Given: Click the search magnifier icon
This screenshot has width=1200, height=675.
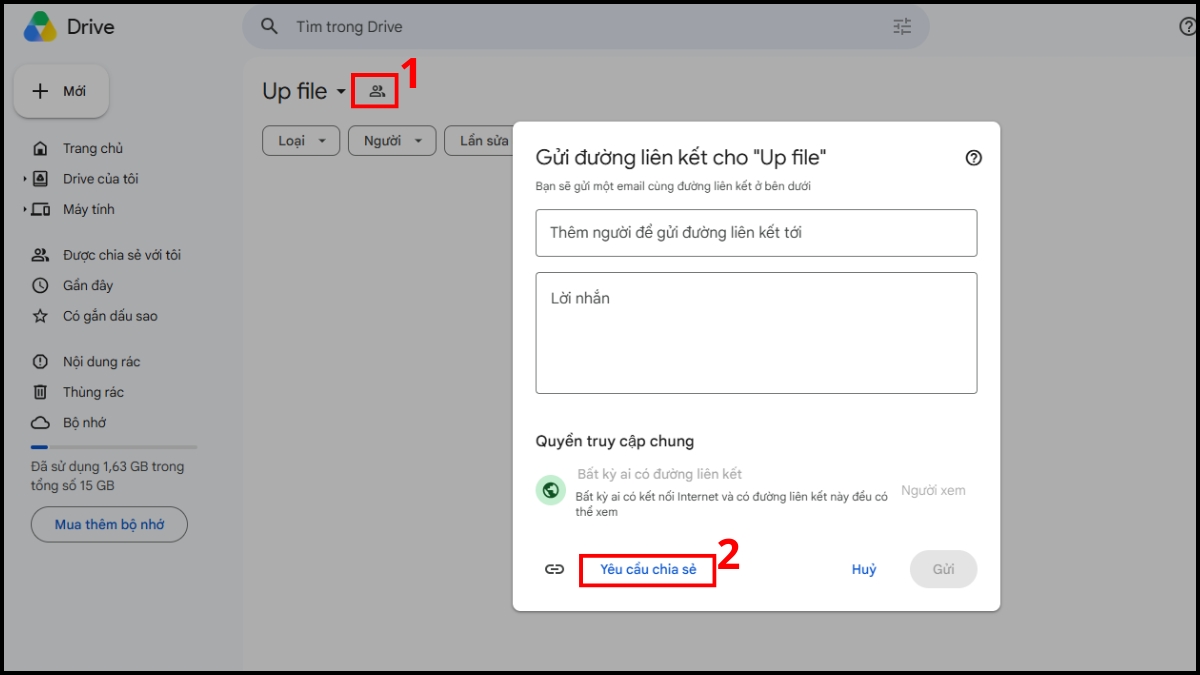Looking at the screenshot, I should click(269, 27).
